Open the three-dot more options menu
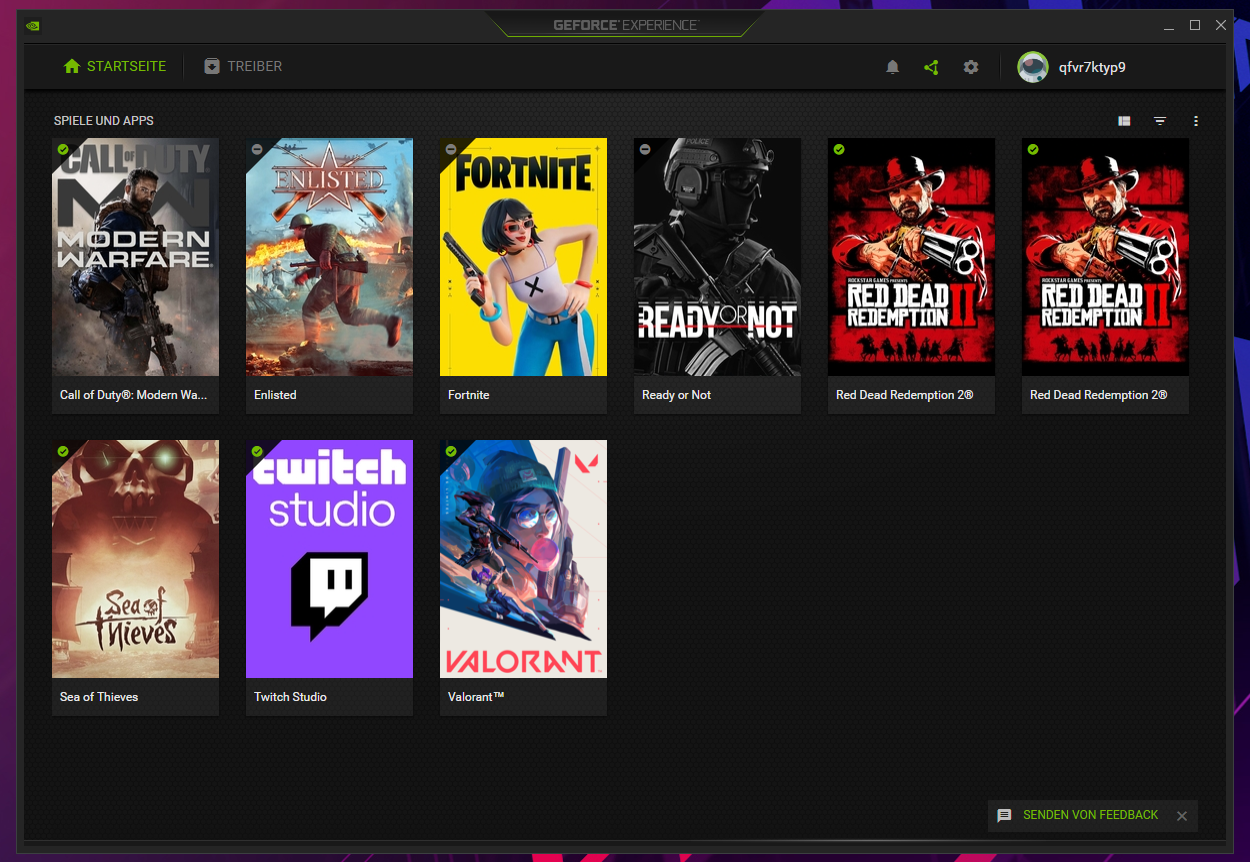 [1196, 121]
